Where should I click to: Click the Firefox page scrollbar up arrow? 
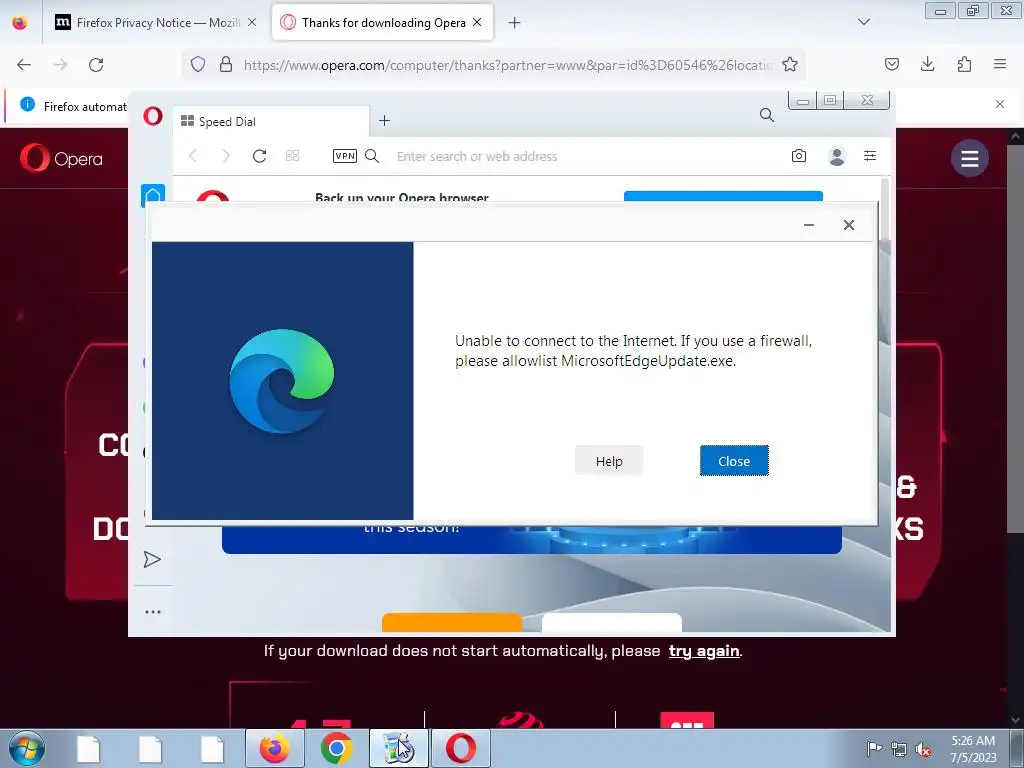(1015, 136)
